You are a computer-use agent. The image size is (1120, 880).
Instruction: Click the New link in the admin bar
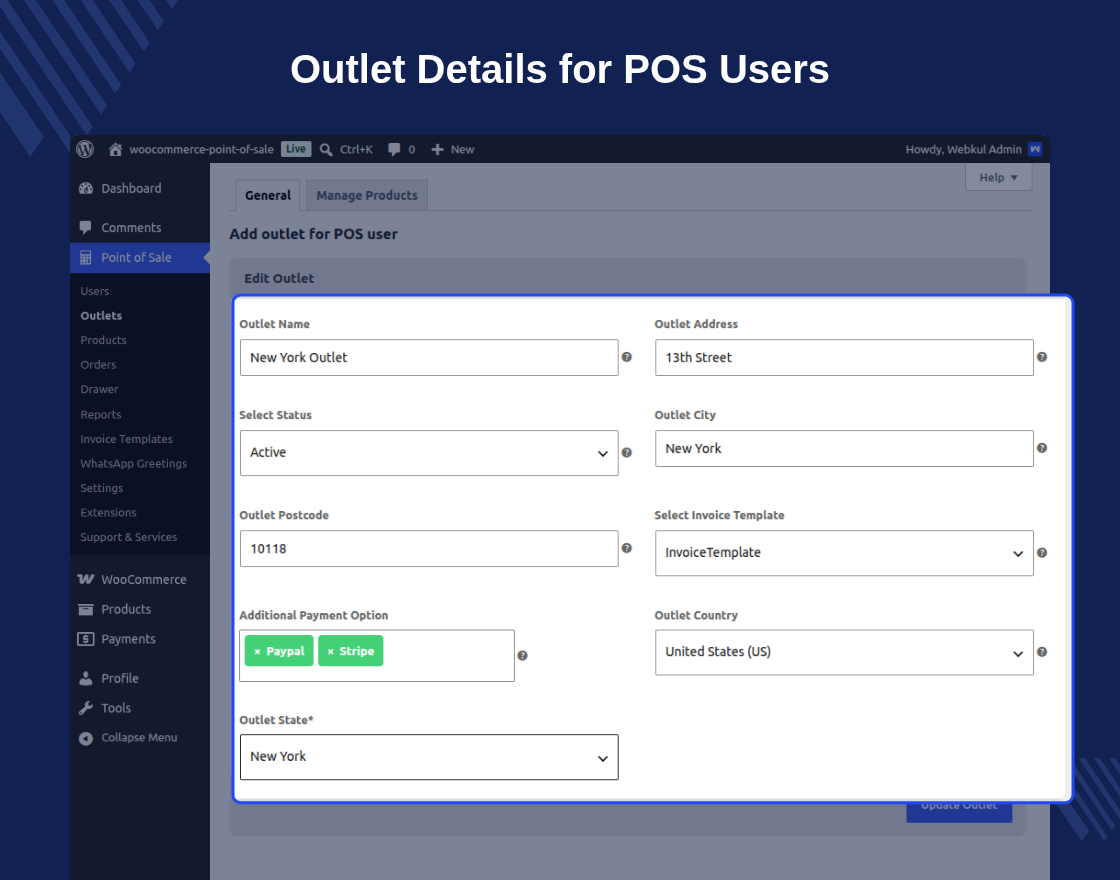(462, 149)
